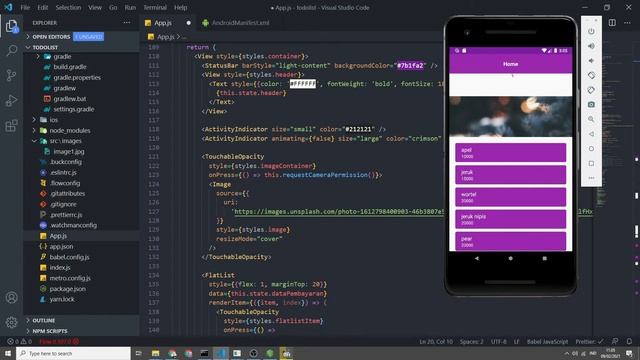Open the Help menu

[180, 7]
